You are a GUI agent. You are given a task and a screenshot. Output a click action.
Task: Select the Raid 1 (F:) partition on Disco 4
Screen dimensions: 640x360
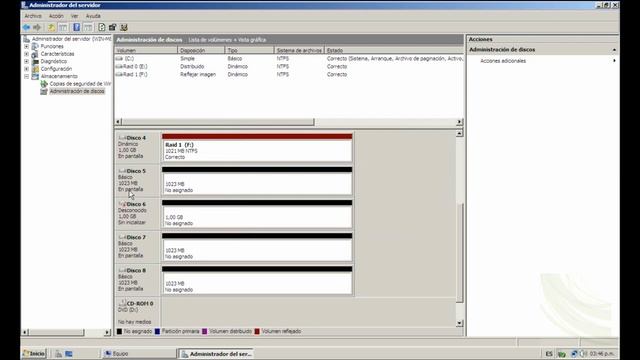point(257,148)
